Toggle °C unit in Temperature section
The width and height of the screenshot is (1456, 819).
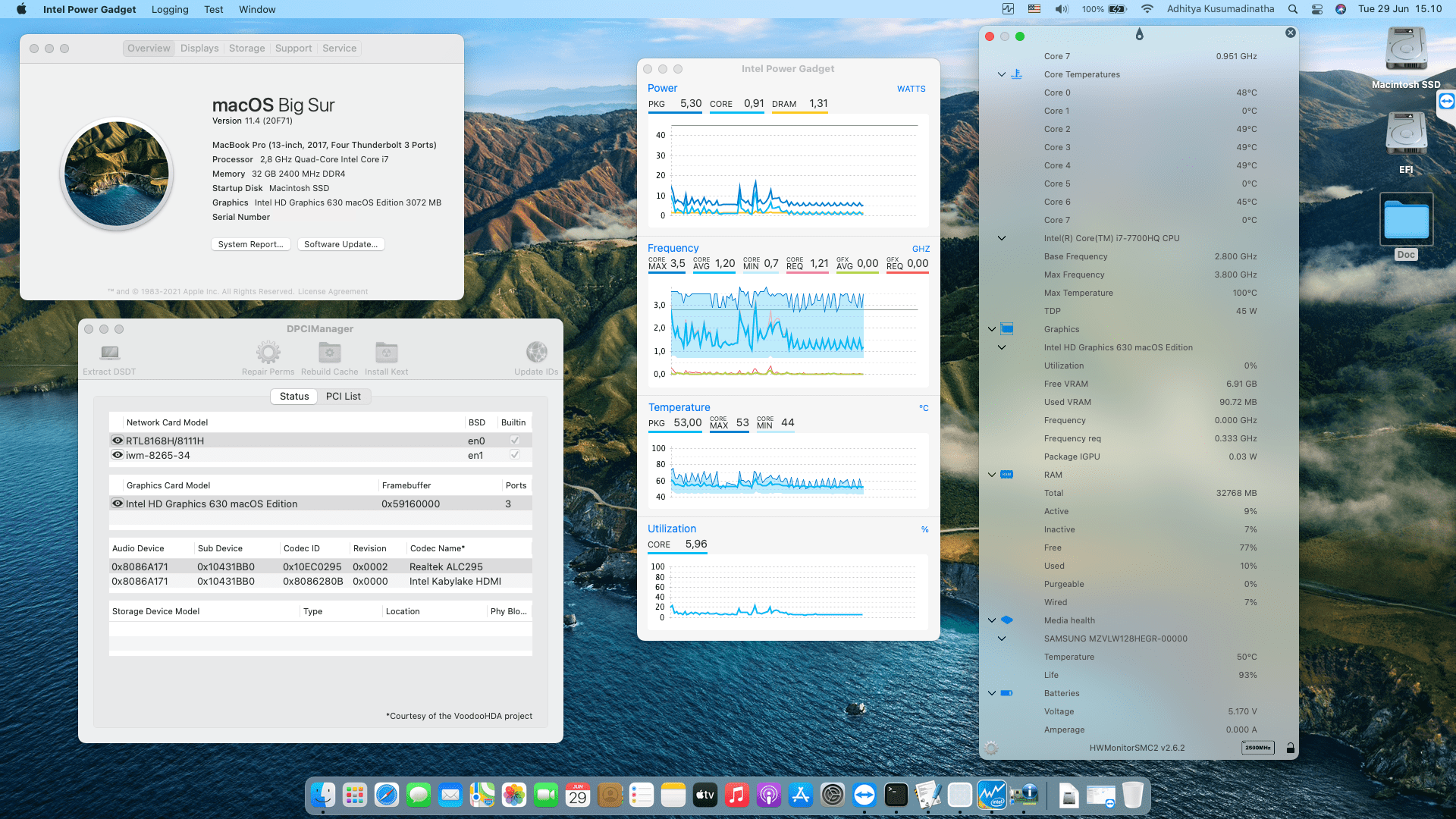[924, 408]
